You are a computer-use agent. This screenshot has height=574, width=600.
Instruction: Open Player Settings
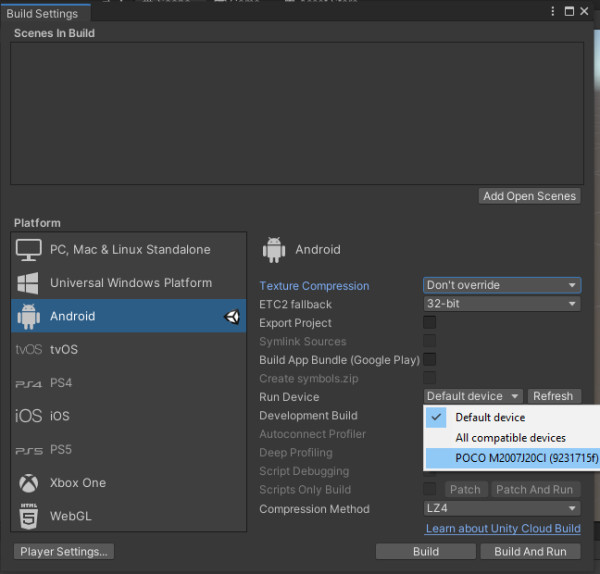64,551
